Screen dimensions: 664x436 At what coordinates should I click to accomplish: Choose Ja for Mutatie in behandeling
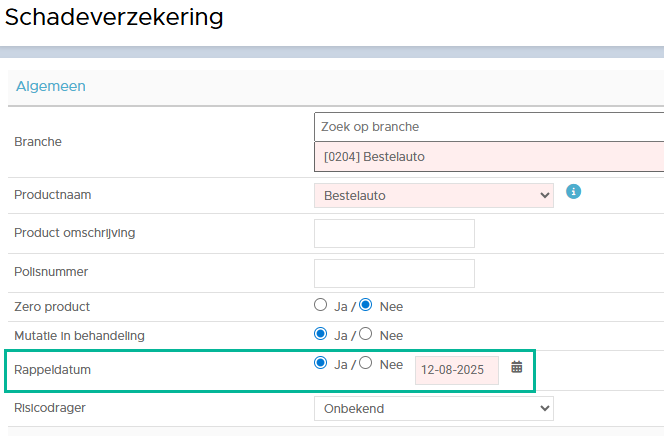pyautogui.click(x=321, y=334)
